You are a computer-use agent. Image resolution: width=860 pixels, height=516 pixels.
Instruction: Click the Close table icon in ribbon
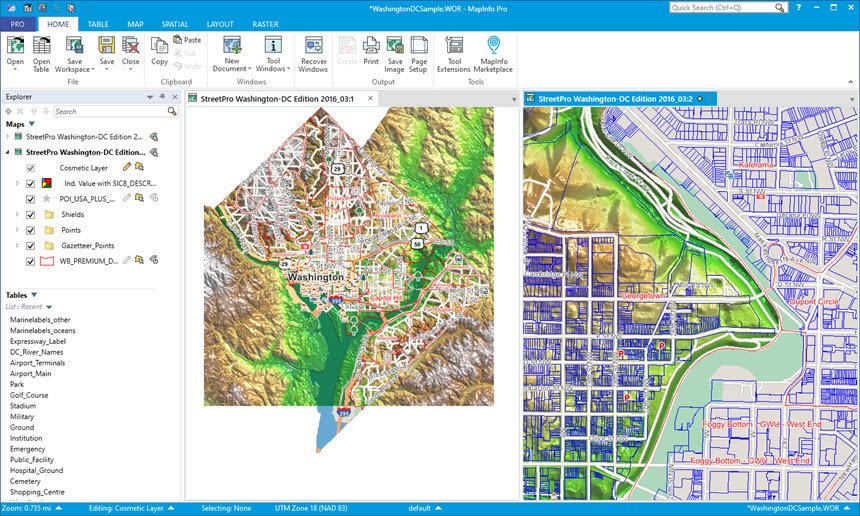click(x=131, y=46)
